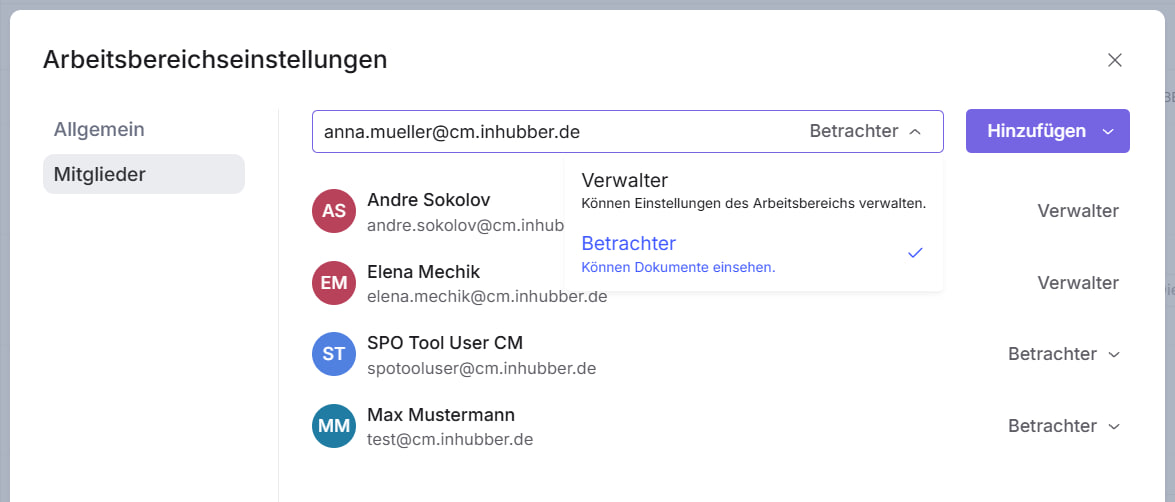Click the blue ST avatar icon
Screen dimensions: 1175x502
click(x=334, y=354)
